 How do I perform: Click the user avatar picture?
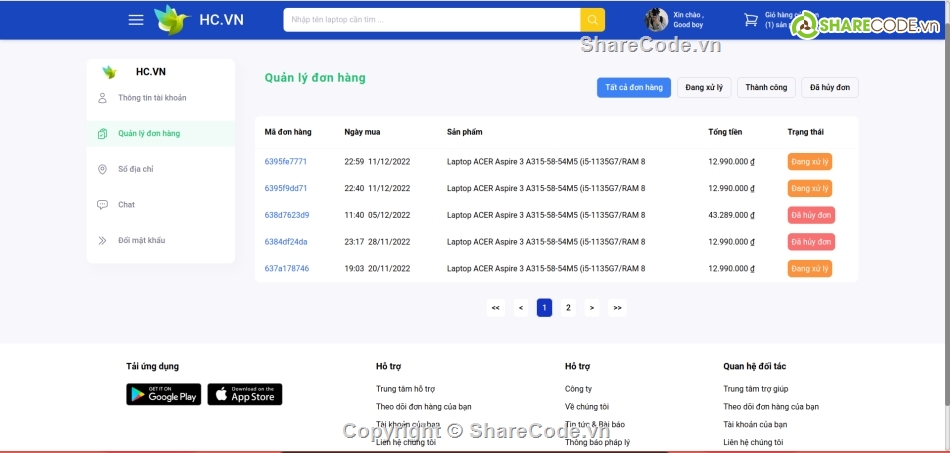(656, 20)
